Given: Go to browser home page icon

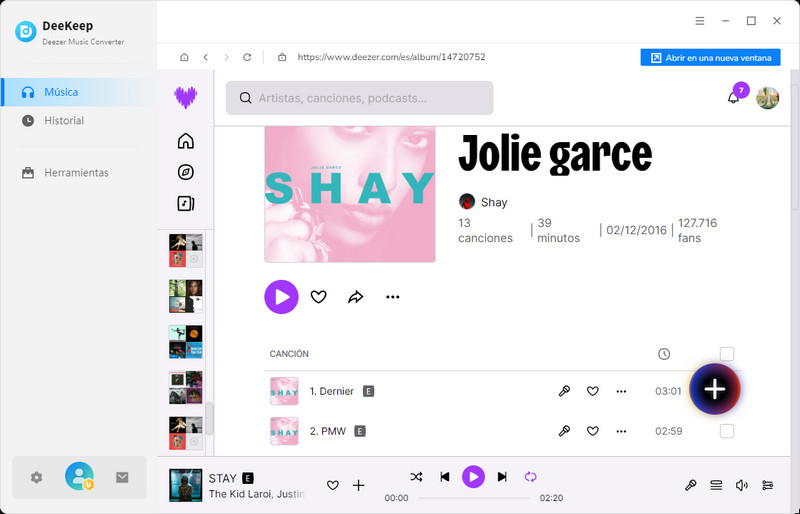Looking at the screenshot, I should 184,57.
